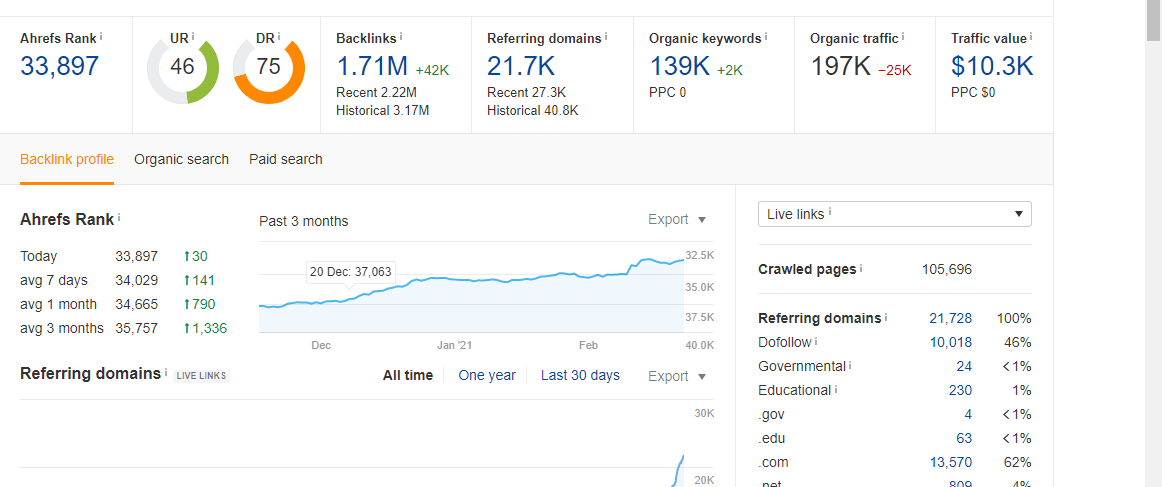
Task: Click the info icon beside UR
Action: [x=194, y=36]
